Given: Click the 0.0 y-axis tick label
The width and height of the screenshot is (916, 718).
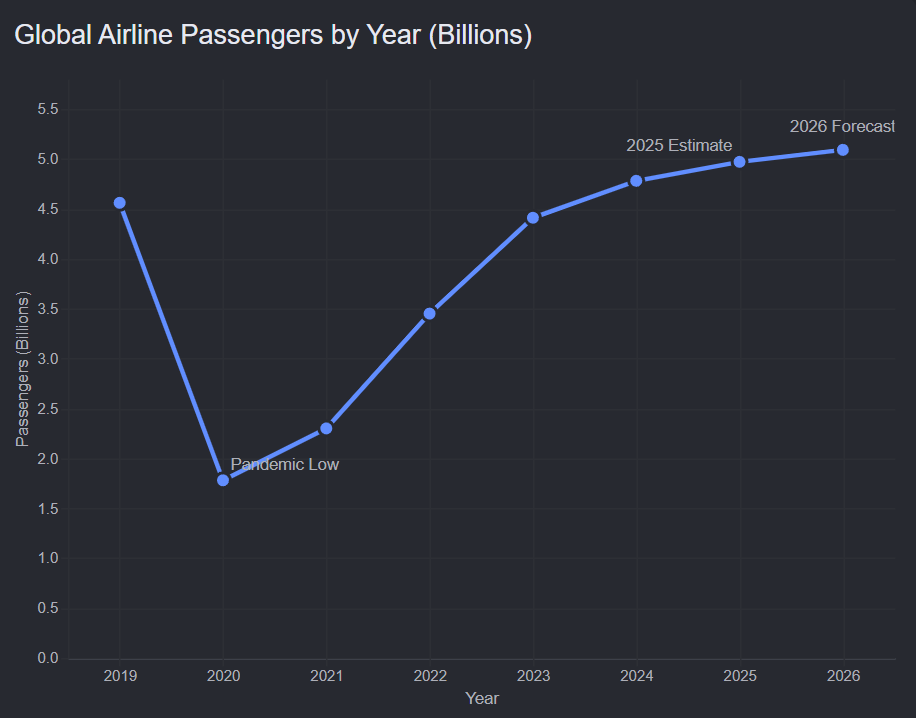Looking at the screenshot, I should (48, 658).
